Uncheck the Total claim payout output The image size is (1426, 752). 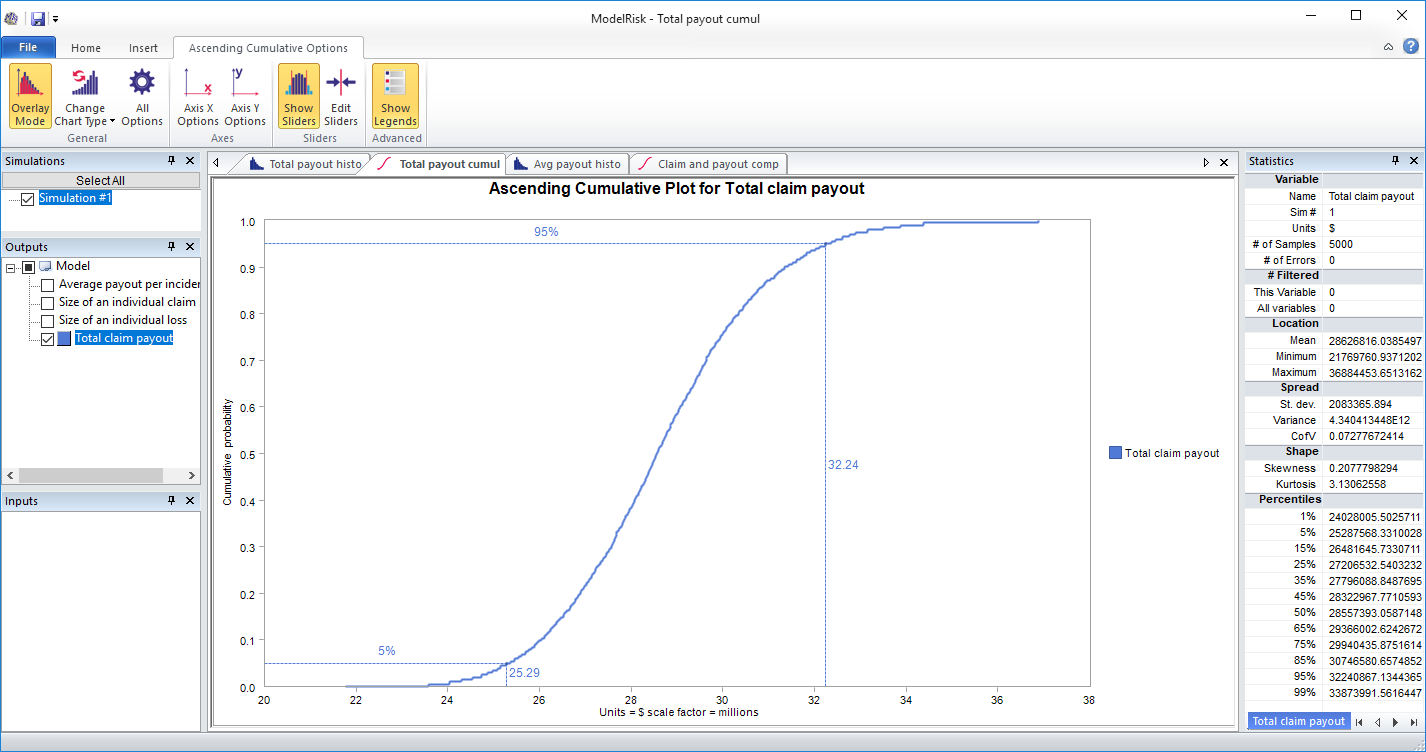(x=47, y=338)
